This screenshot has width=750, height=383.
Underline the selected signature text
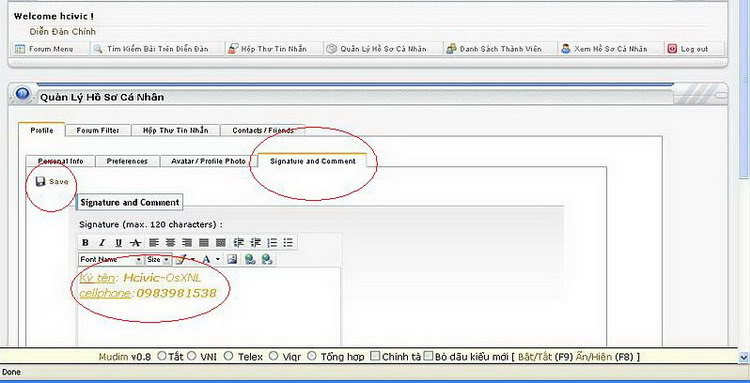(x=119, y=242)
